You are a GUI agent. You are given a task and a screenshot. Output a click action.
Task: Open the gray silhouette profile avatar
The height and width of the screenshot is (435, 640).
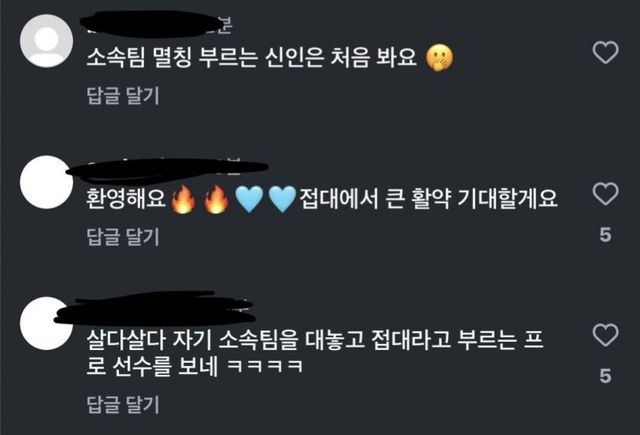pyautogui.click(x=47, y=40)
